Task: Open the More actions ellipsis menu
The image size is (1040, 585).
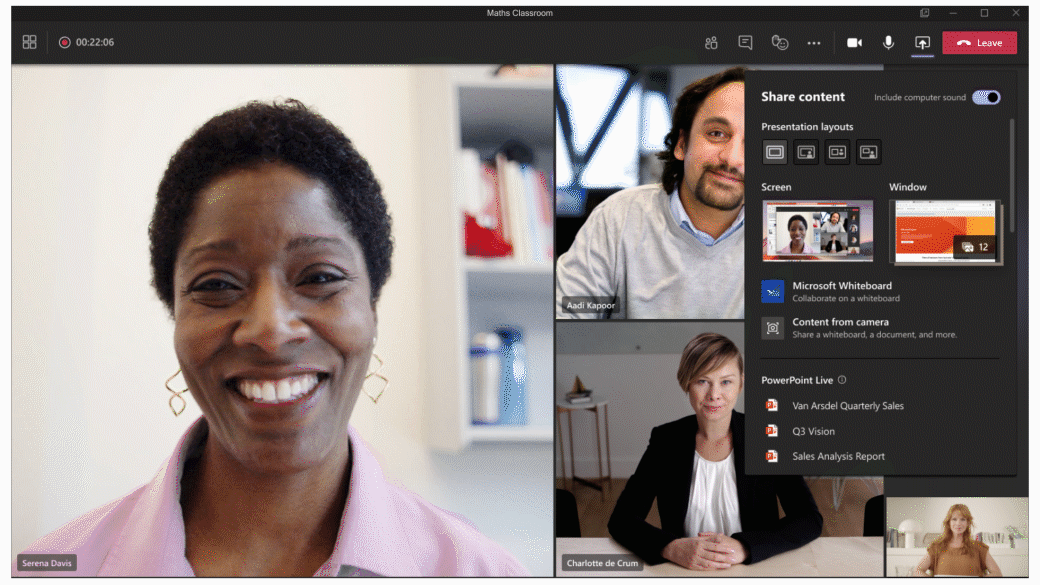Action: click(x=814, y=43)
